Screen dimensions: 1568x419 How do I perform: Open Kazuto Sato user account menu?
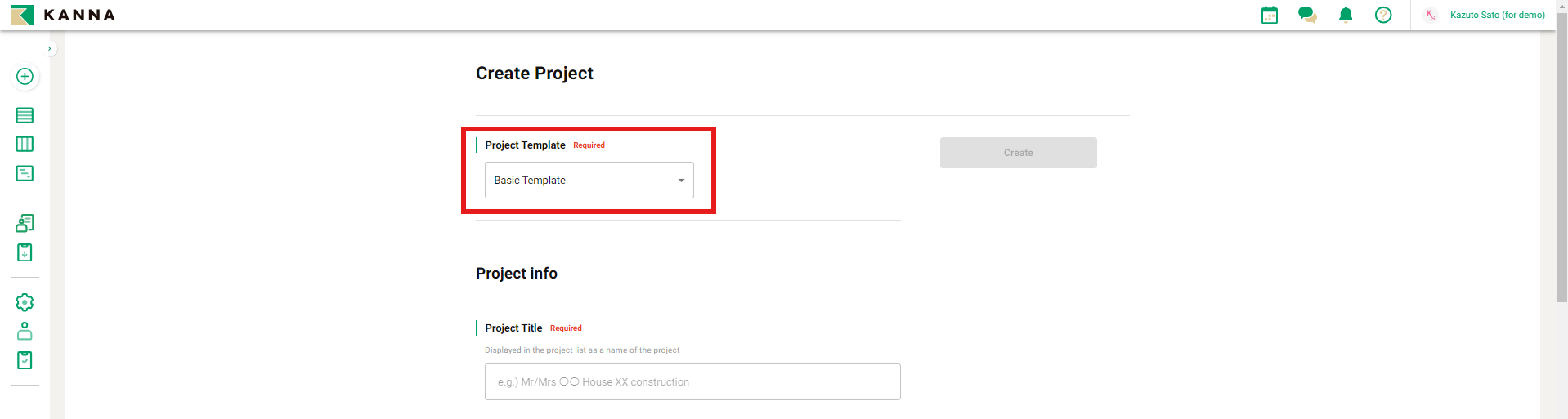(x=1496, y=15)
